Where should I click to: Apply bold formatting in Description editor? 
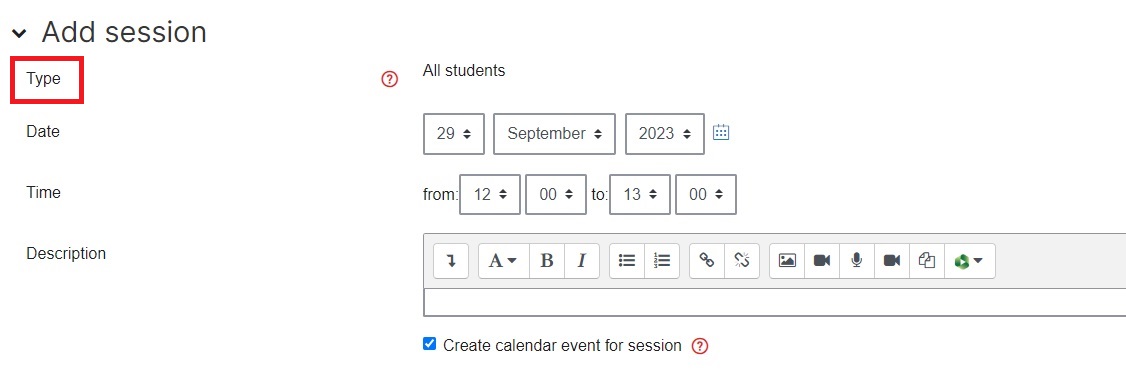click(546, 261)
